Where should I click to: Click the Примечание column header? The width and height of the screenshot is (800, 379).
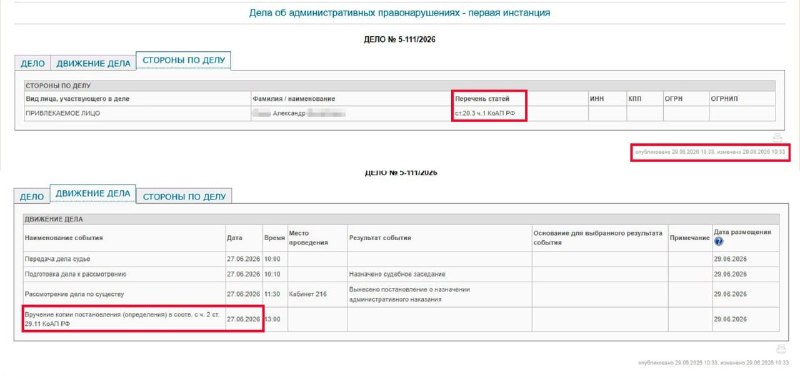pos(690,238)
